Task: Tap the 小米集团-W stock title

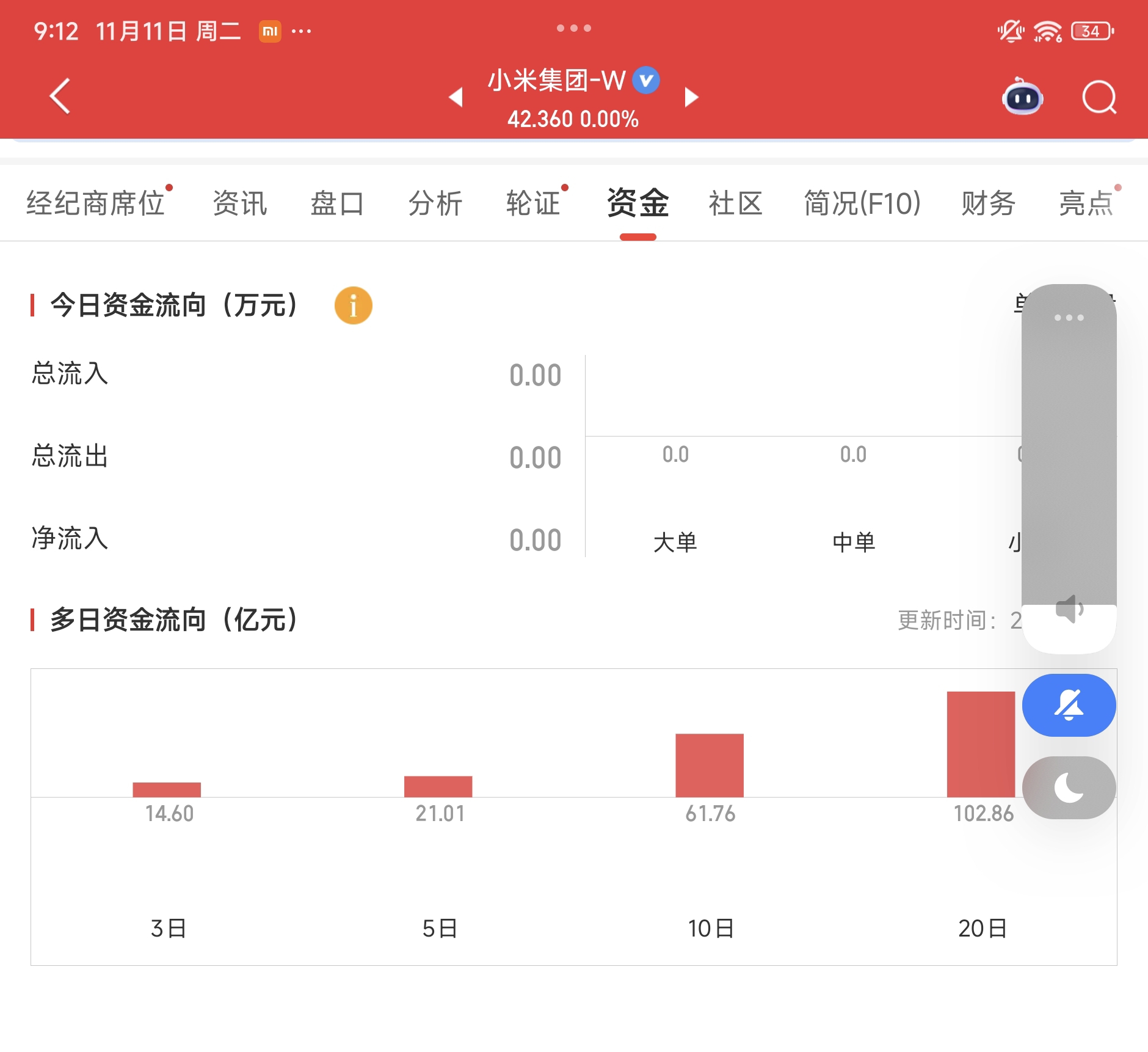Action: click(x=557, y=80)
